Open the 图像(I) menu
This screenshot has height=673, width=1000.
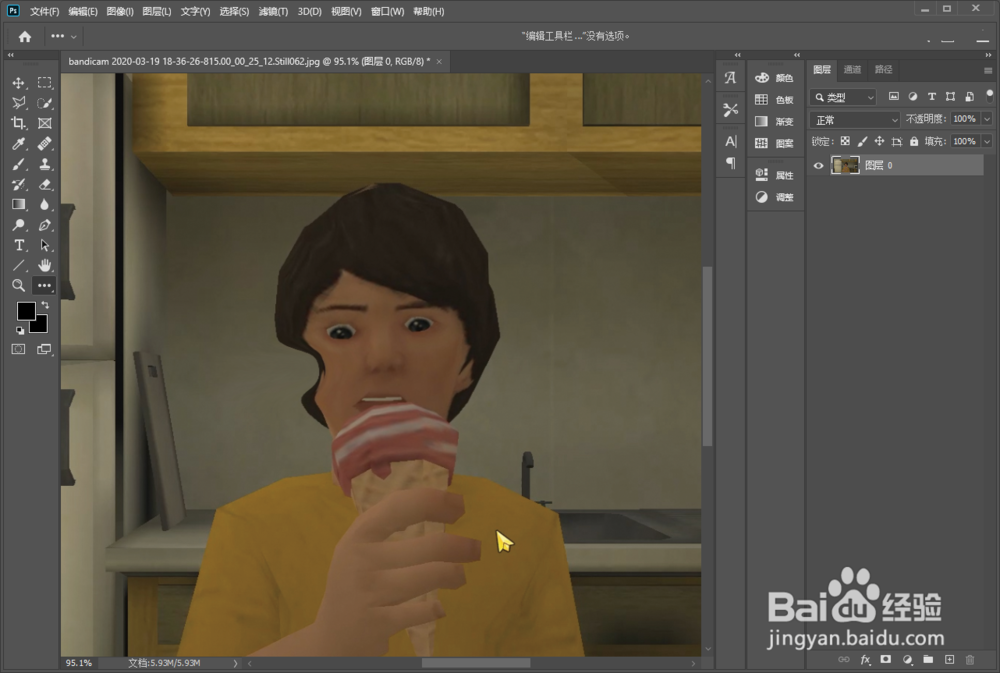[120, 11]
